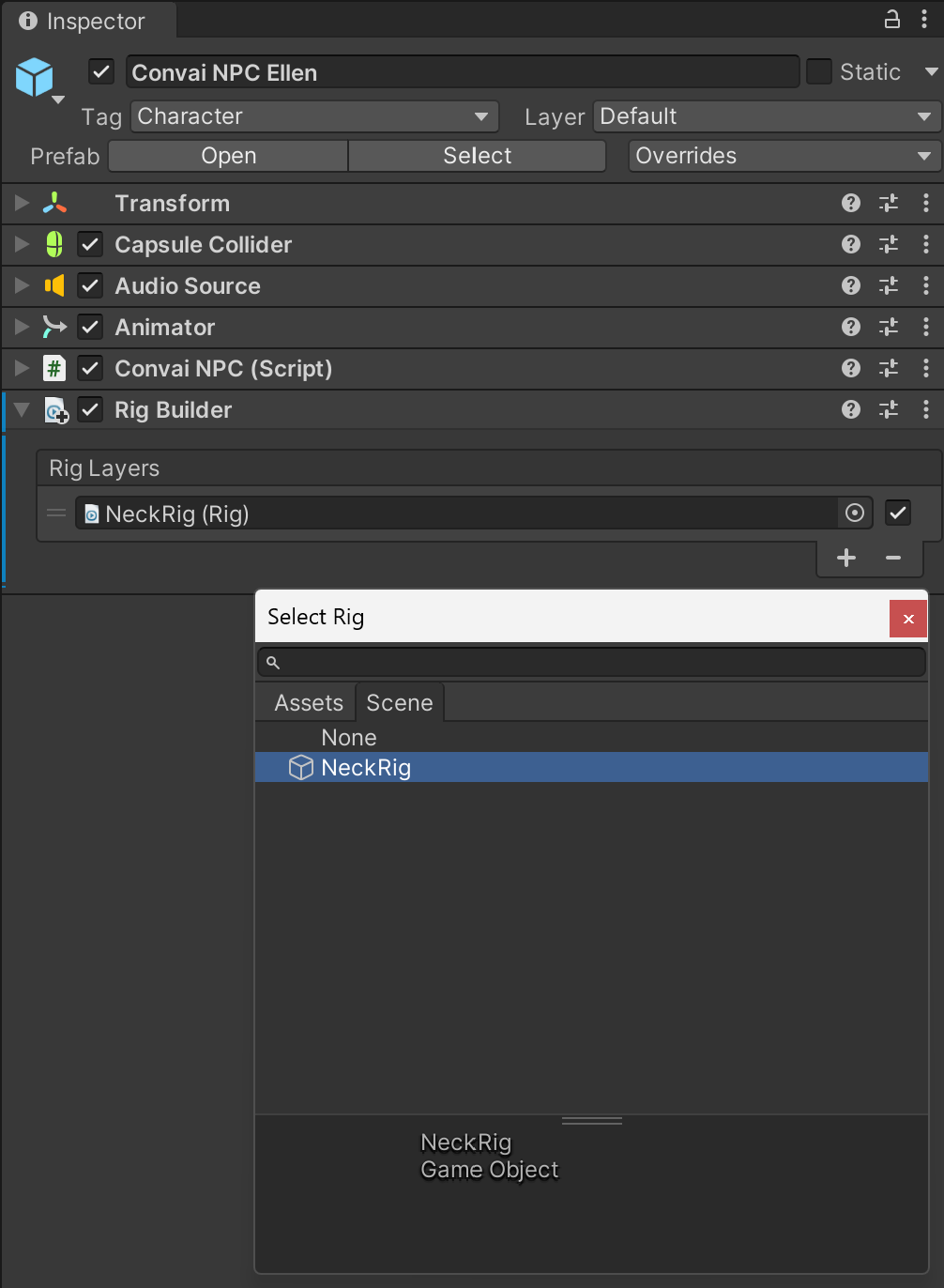Open the prefab Overrides dropdown

[784, 156]
